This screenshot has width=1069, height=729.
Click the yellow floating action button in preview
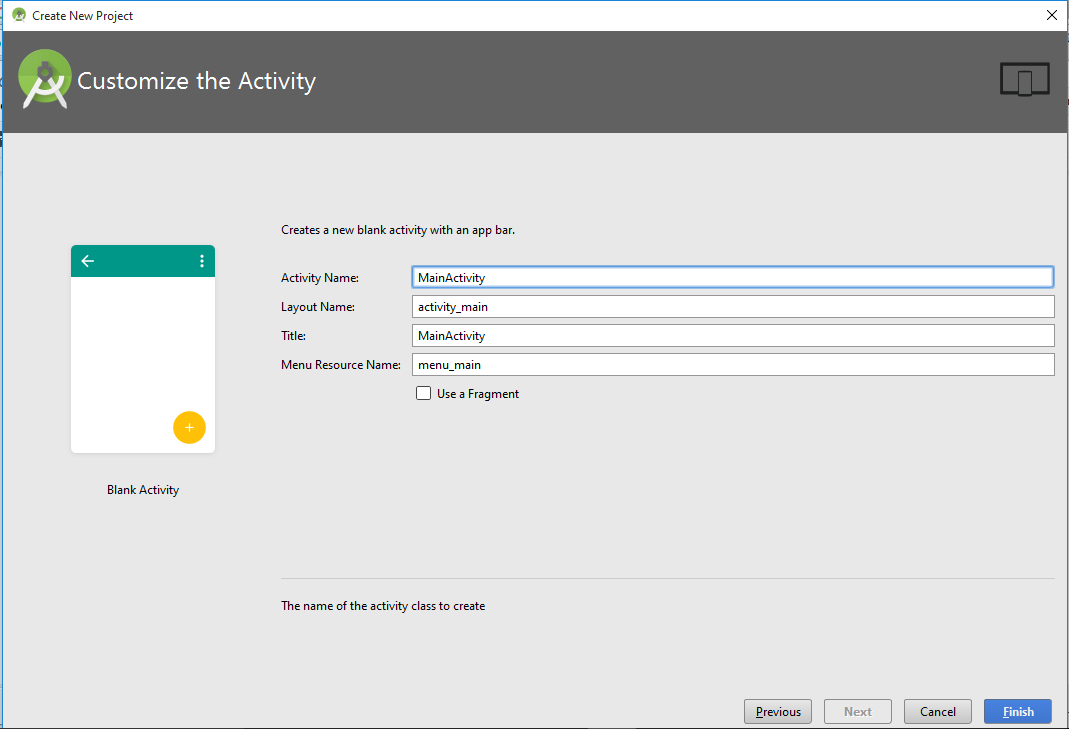coord(190,428)
